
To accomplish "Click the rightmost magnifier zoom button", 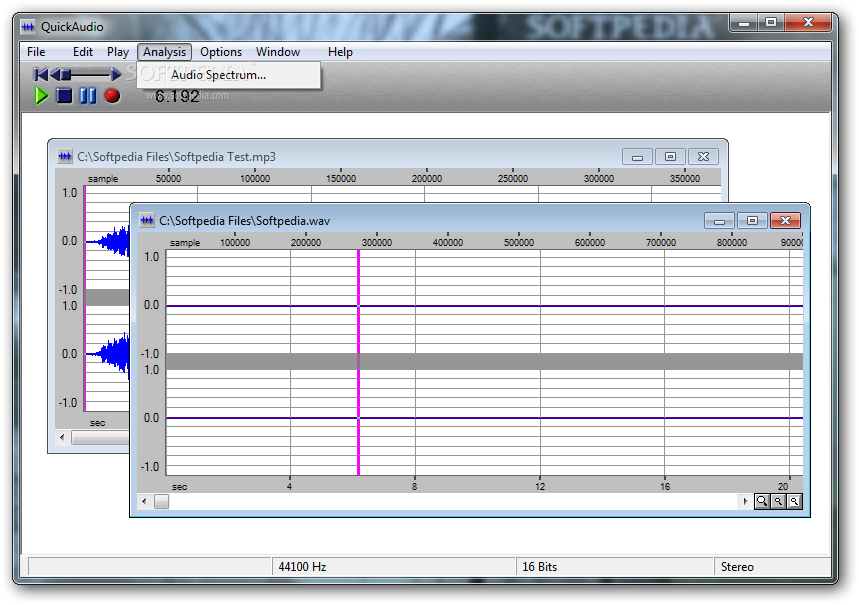I will pyautogui.click(x=794, y=501).
